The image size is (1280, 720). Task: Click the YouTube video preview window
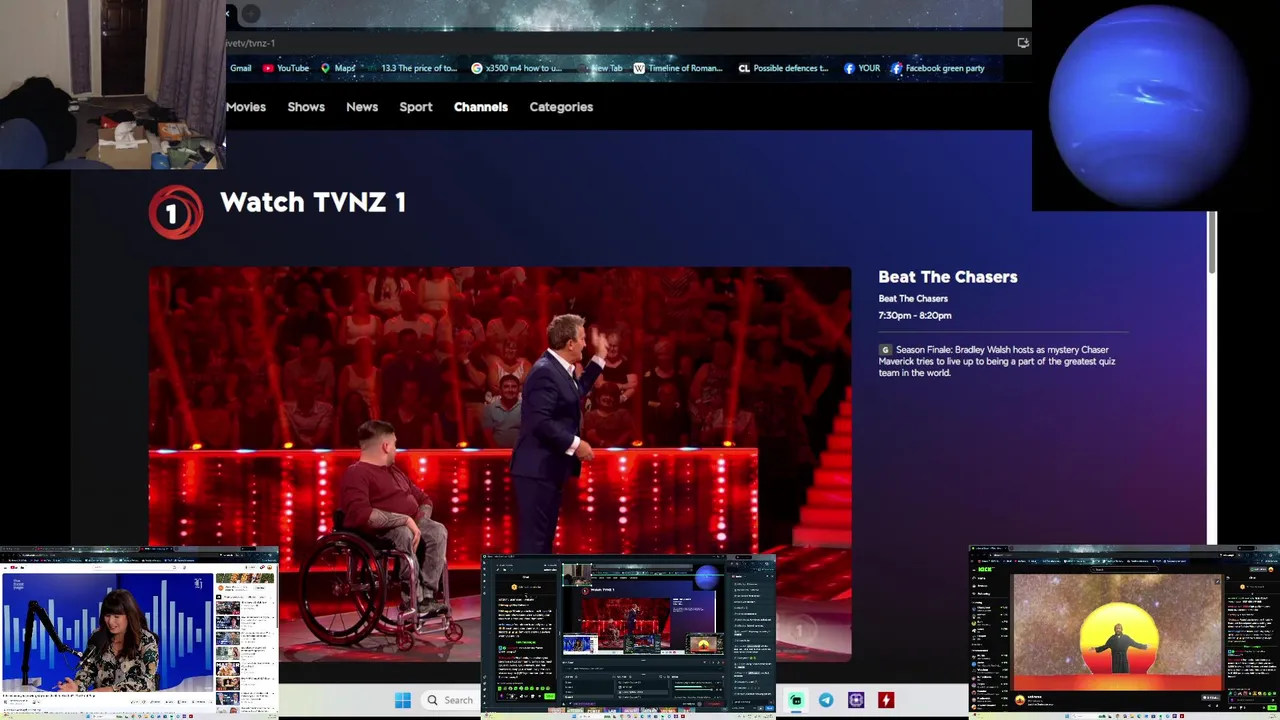[x=139, y=632]
